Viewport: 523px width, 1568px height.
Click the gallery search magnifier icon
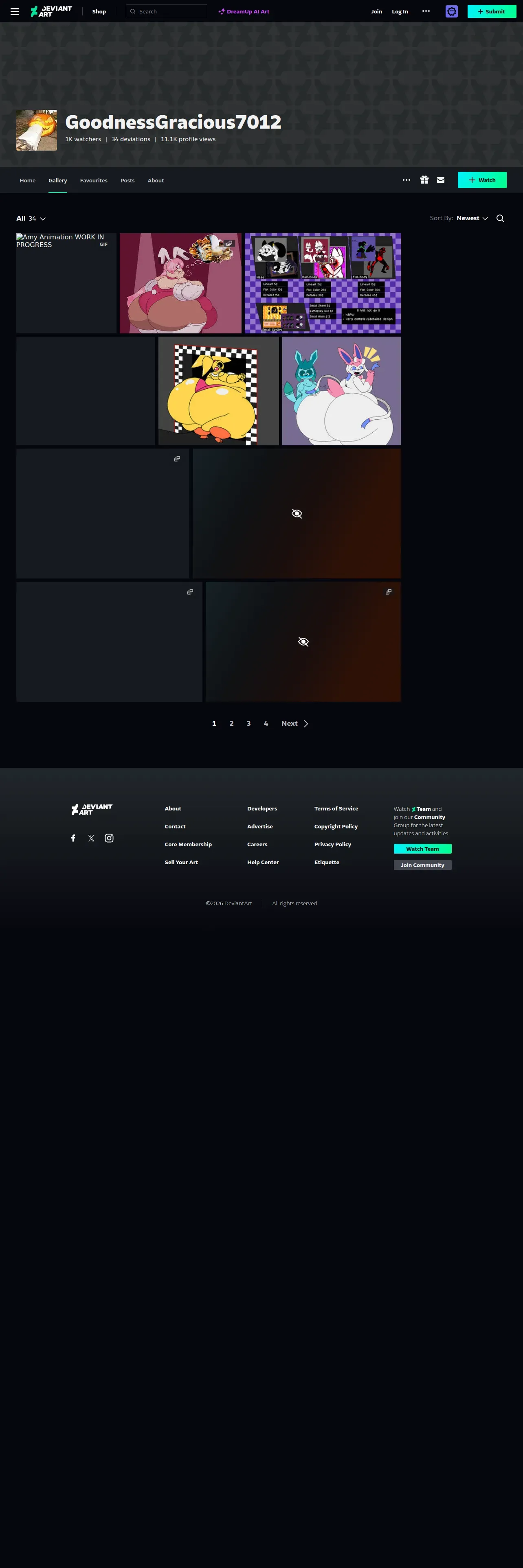[x=501, y=219]
